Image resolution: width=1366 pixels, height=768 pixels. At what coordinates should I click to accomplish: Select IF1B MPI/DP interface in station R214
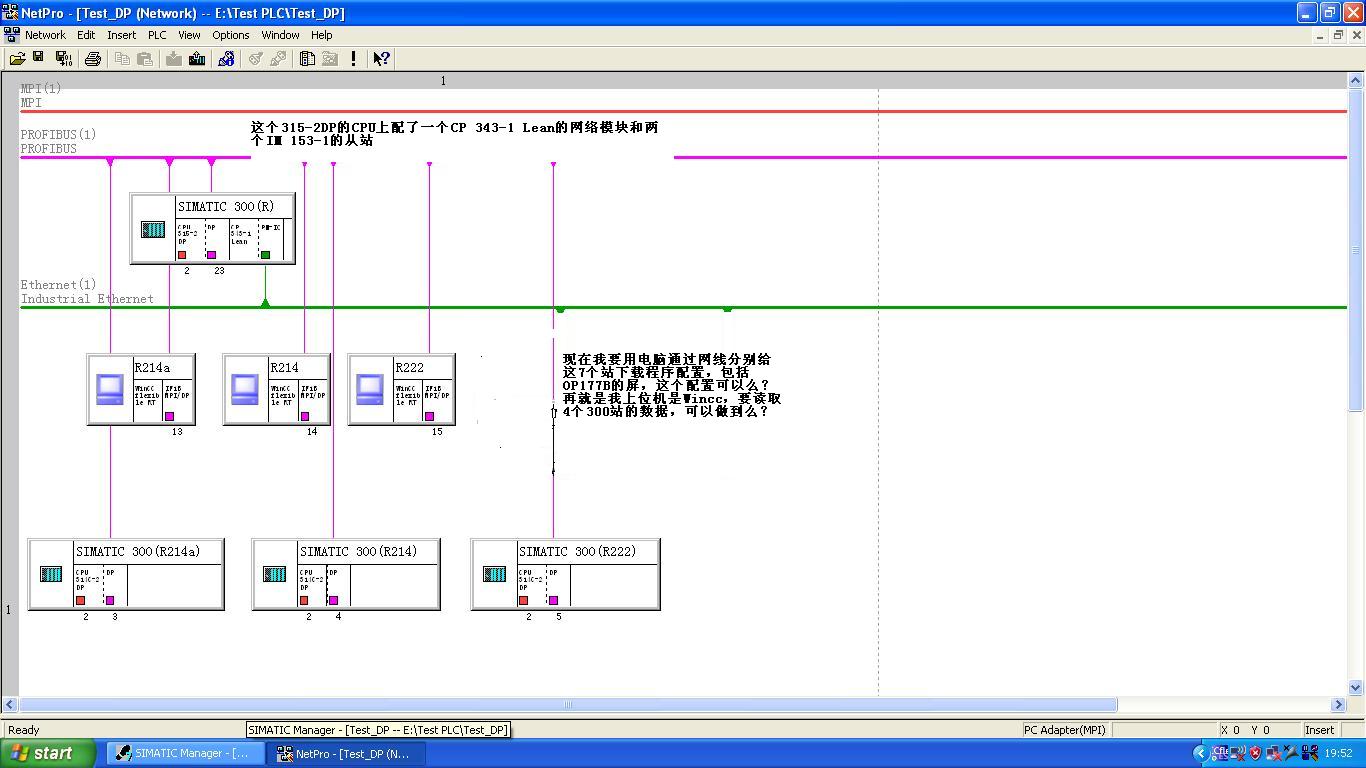313,400
